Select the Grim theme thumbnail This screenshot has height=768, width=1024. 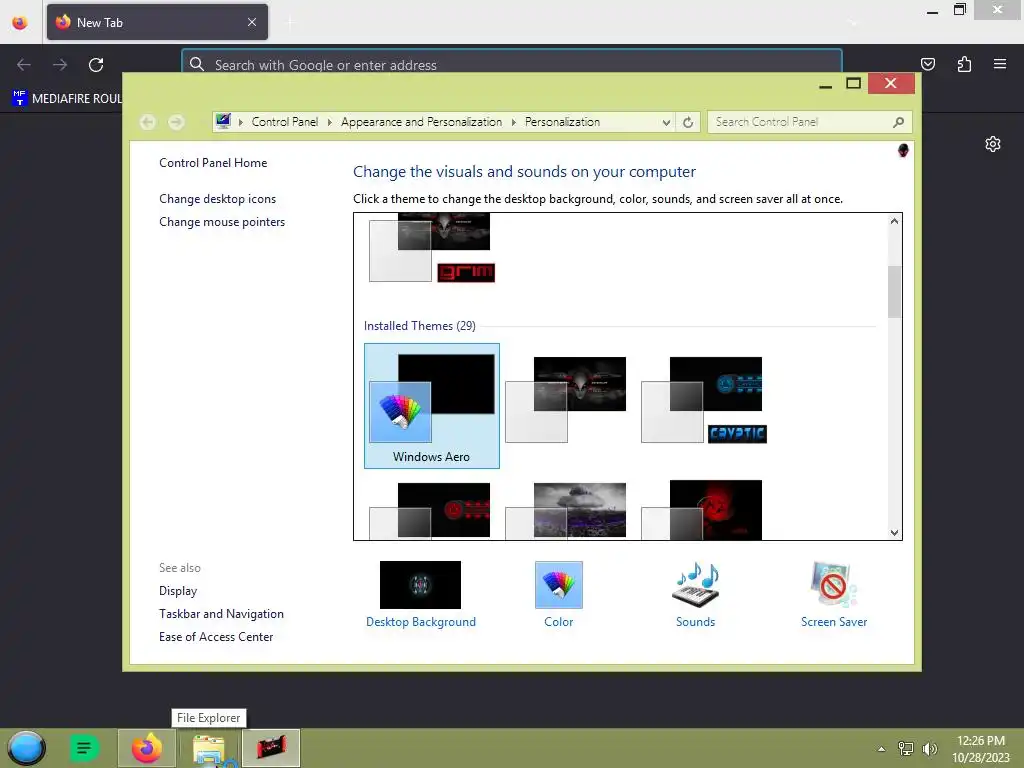pyautogui.click(x=432, y=249)
